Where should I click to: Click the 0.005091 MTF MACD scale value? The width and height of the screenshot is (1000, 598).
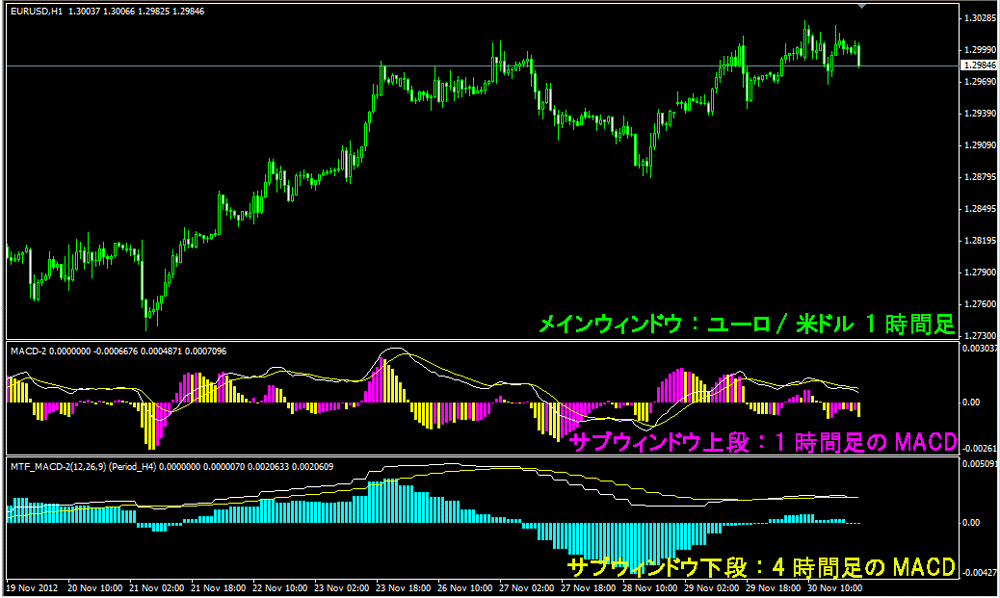tap(978, 464)
